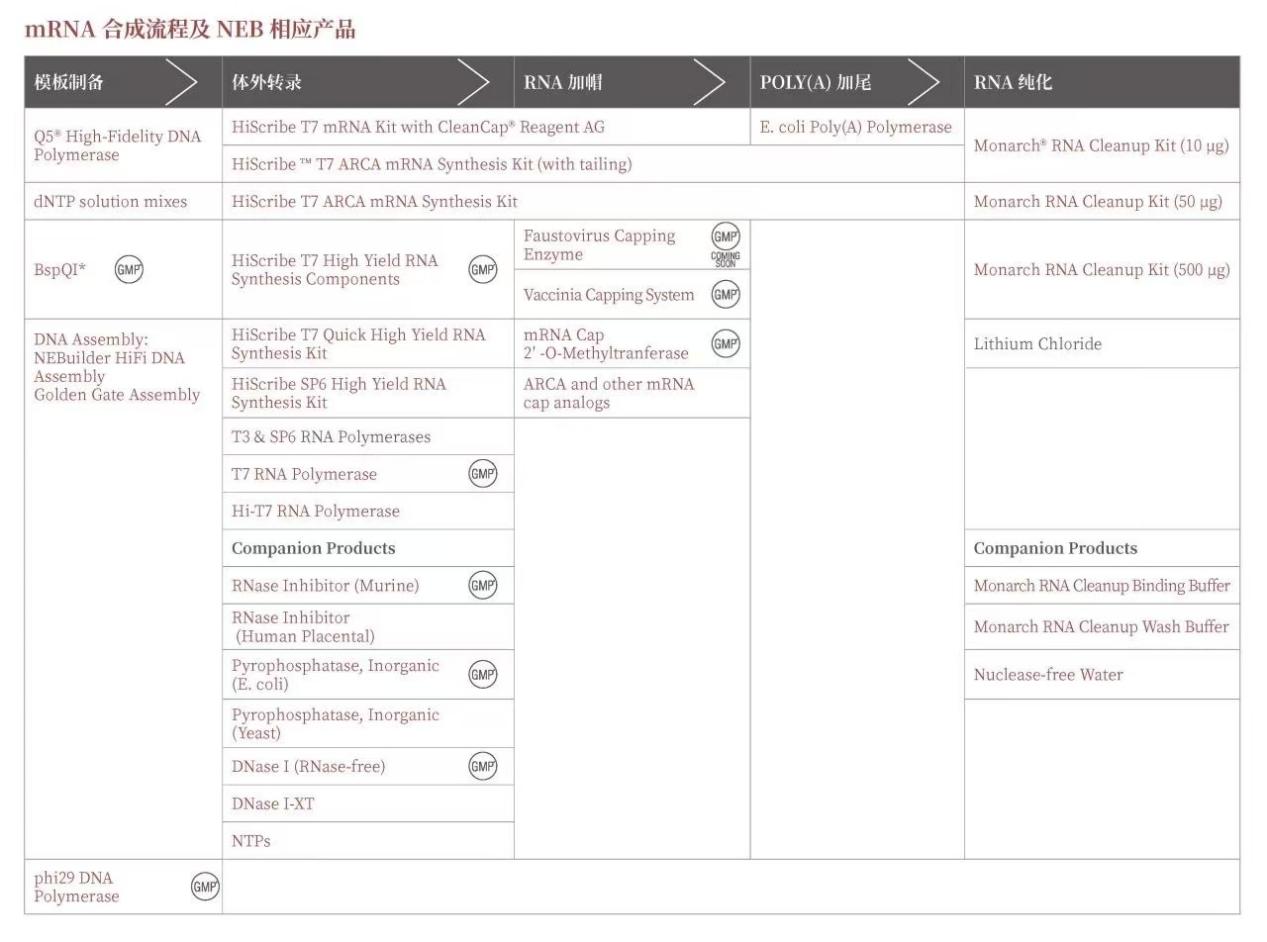Image resolution: width=1267 pixels, height=942 pixels.
Task: Click GMP badge next to DNase I (RNase-free)
Action: (x=483, y=767)
